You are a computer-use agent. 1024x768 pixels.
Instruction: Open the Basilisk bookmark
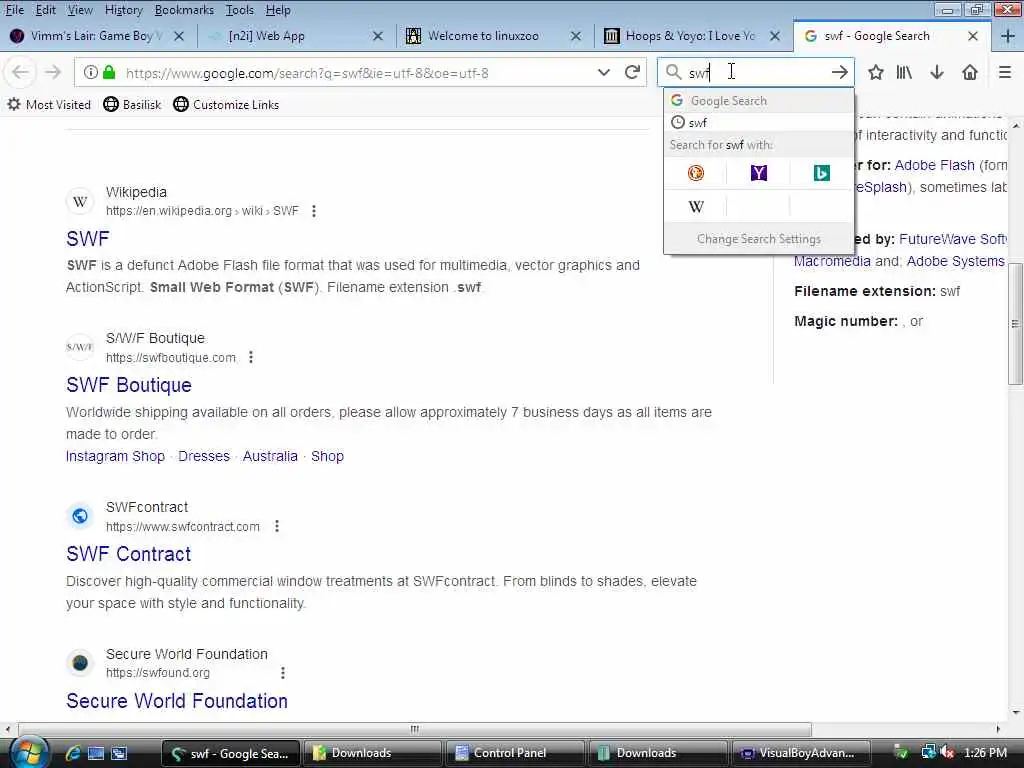pyautogui.click(x=132, y=104)
